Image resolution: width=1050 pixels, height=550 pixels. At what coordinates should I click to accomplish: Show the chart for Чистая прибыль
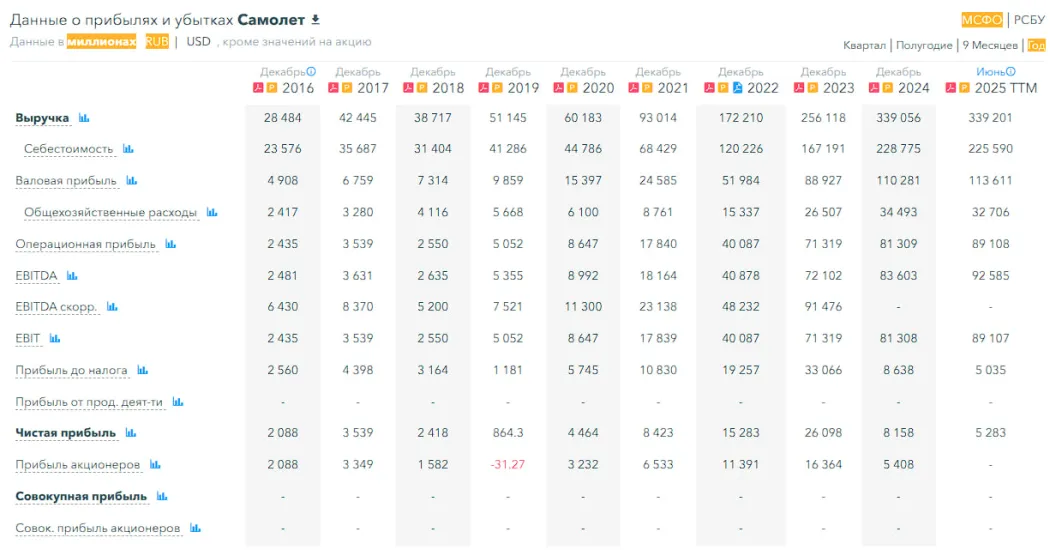(x=131, y=433)
